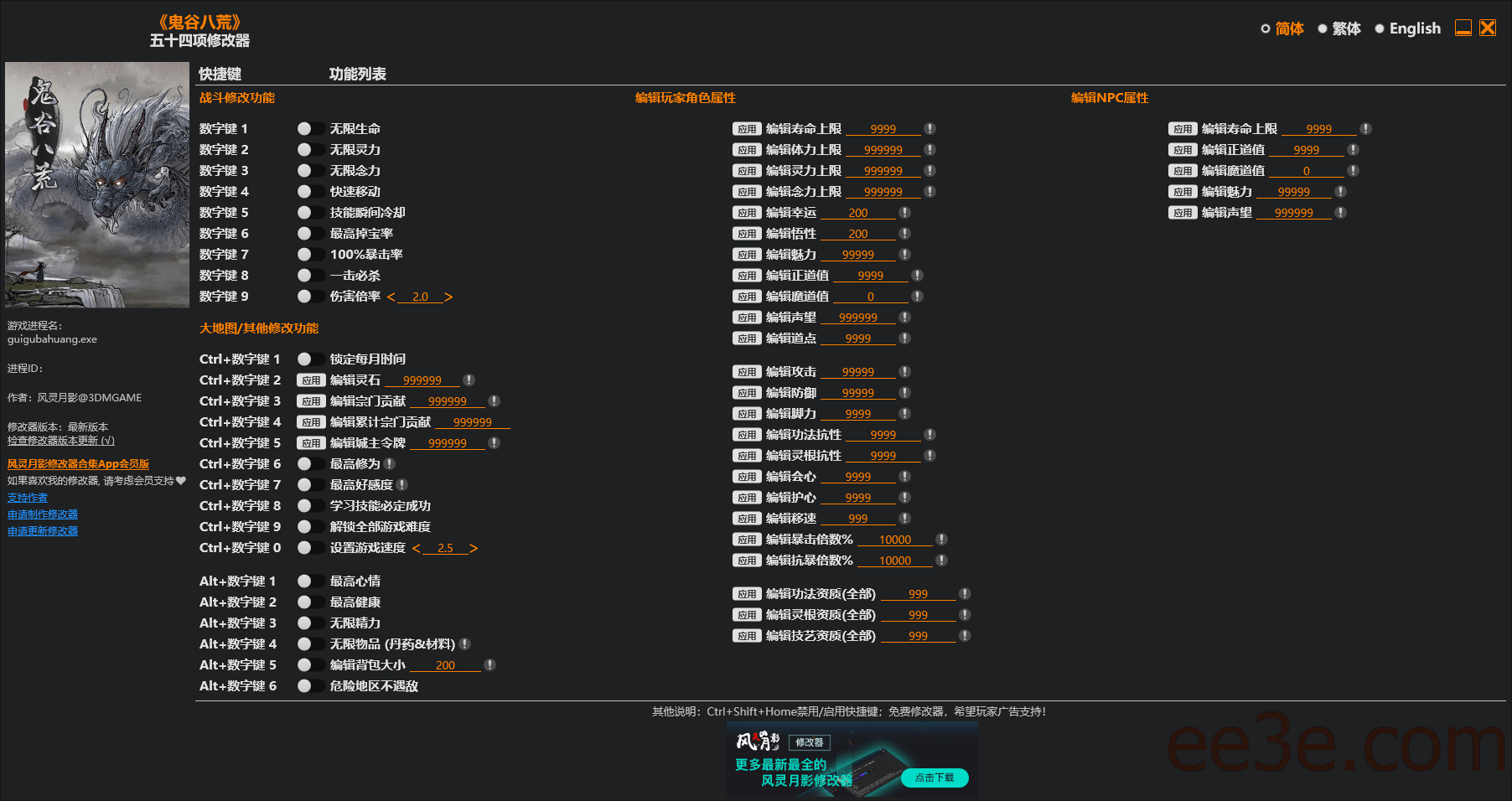Screen dimensions: 1512x801
Task: Open the 风灵月影修改器合集App会员版 link
Action: pyautogui.click(x=78, y=464)
